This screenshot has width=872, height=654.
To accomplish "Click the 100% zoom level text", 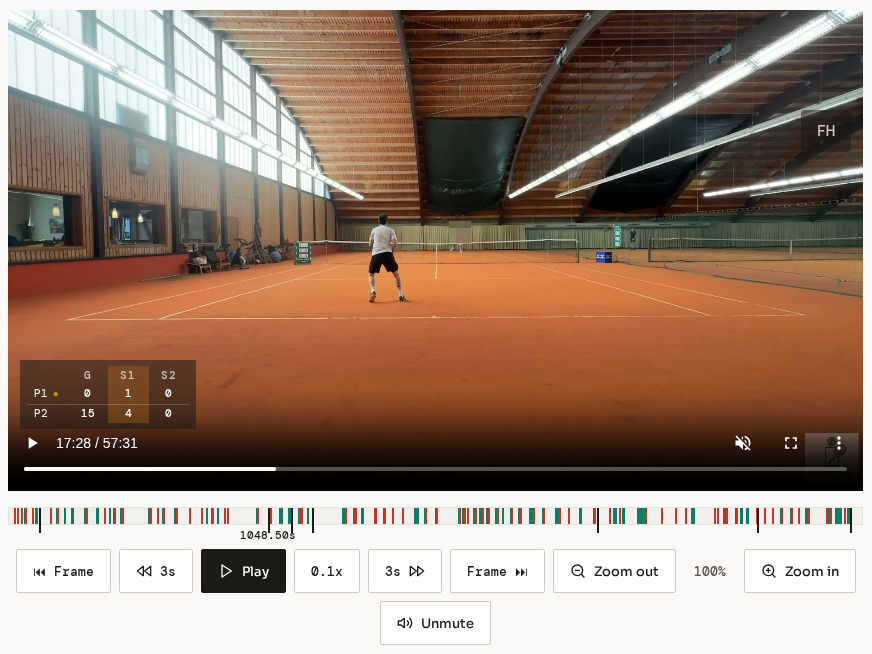I will point(710,571).
